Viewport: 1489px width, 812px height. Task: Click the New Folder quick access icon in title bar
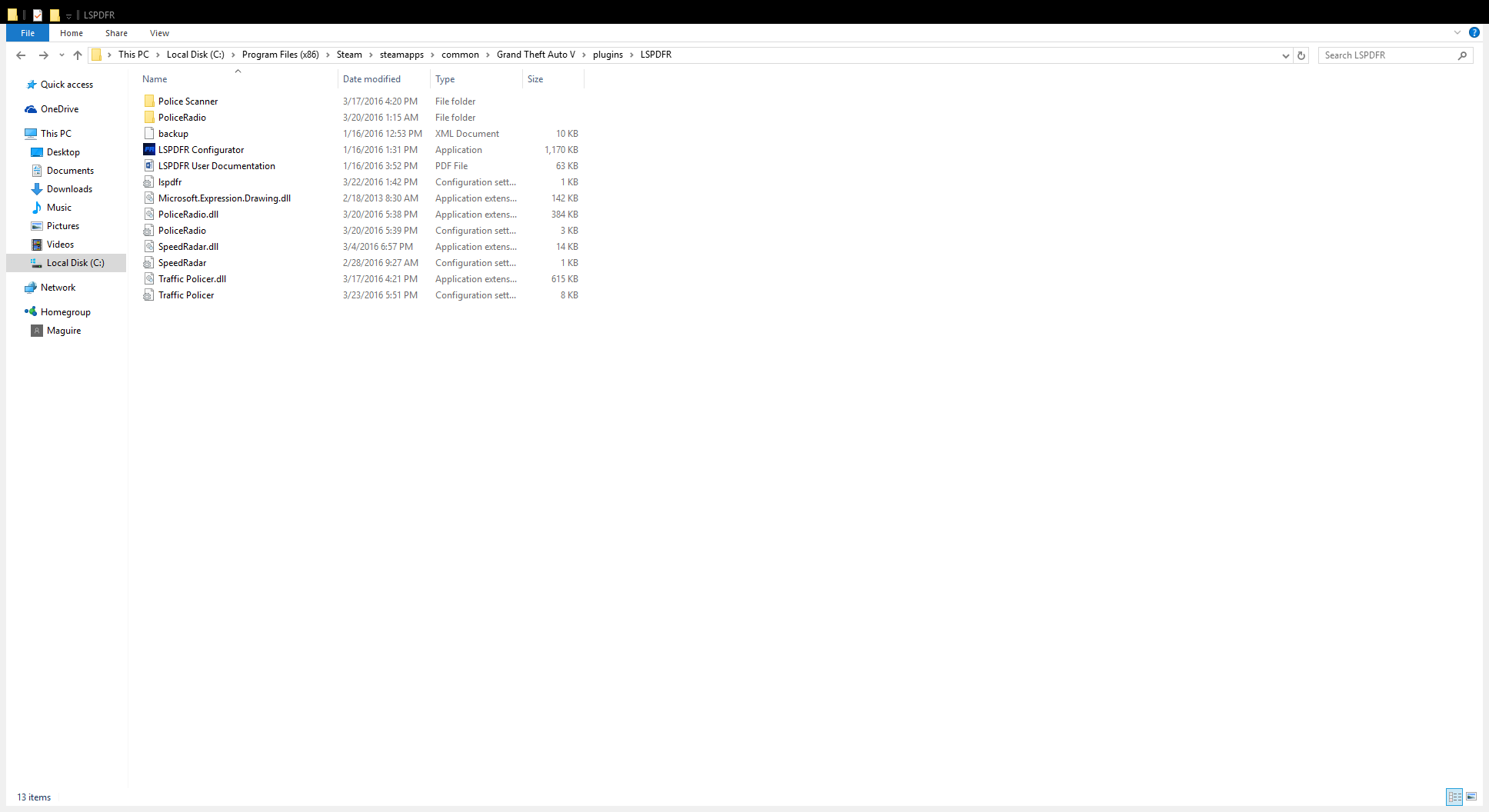(x=55, y=15)
